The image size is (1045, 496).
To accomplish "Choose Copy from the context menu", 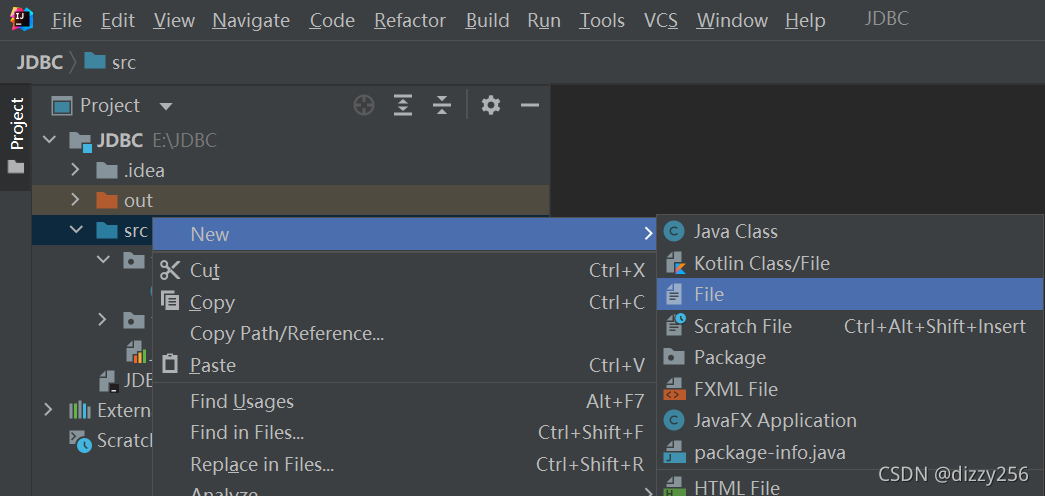I will (x=404, y=302).
